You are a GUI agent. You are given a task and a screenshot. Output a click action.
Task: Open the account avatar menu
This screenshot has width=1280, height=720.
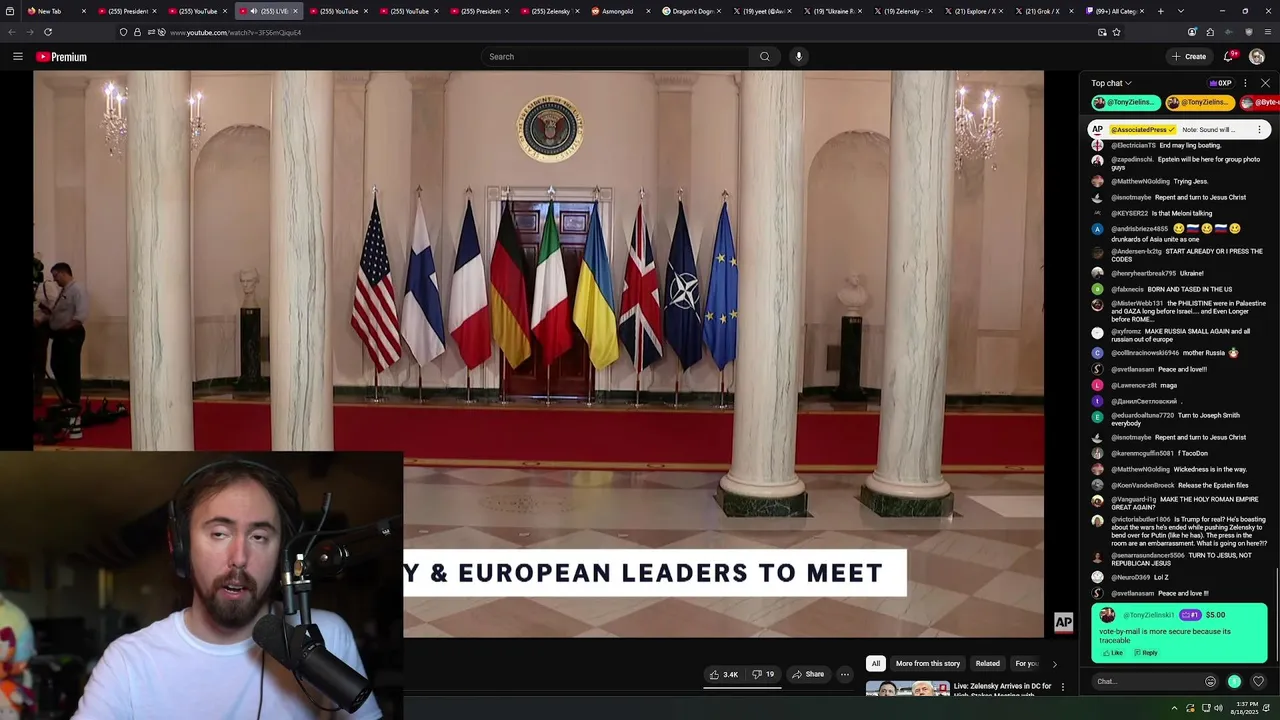click(1257, 57)
